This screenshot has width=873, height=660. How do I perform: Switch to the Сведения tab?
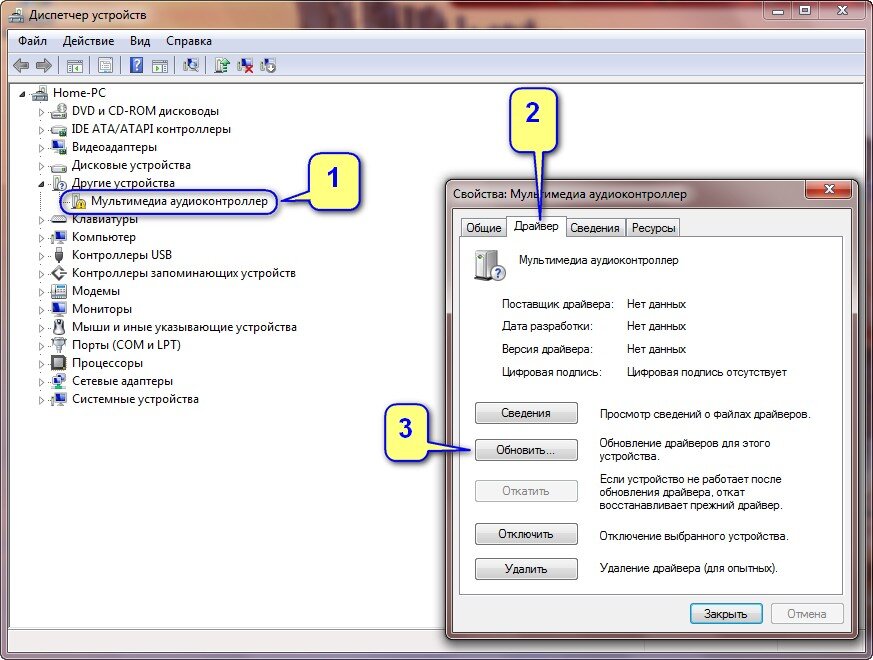[x=595, y=228]
